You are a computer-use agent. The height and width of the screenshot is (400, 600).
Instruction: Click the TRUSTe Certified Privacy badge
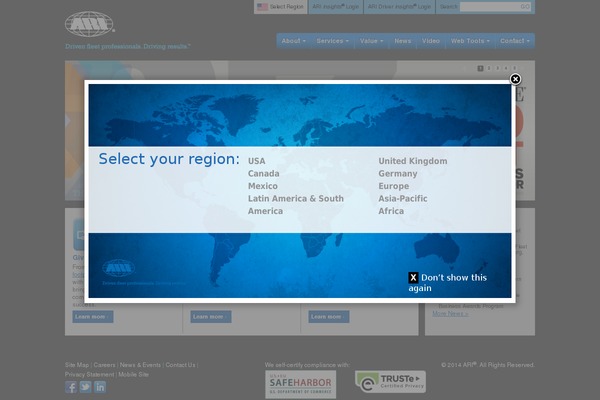click(x=390, y=382)
